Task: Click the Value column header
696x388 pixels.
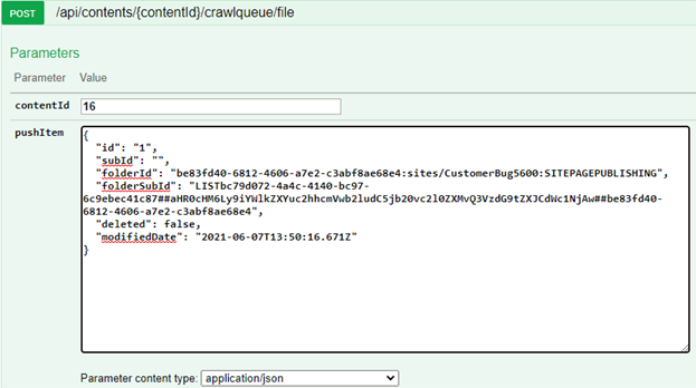Action: click(x=93, y=78)
